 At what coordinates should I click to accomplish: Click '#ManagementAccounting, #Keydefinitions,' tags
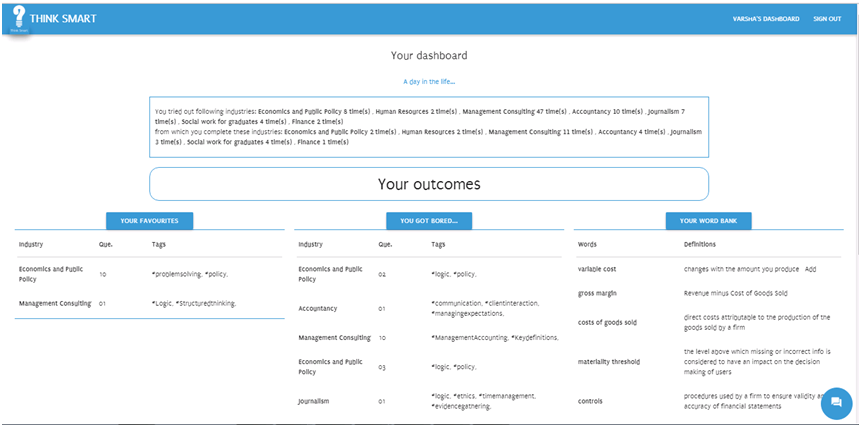click(x=495, y=338)
